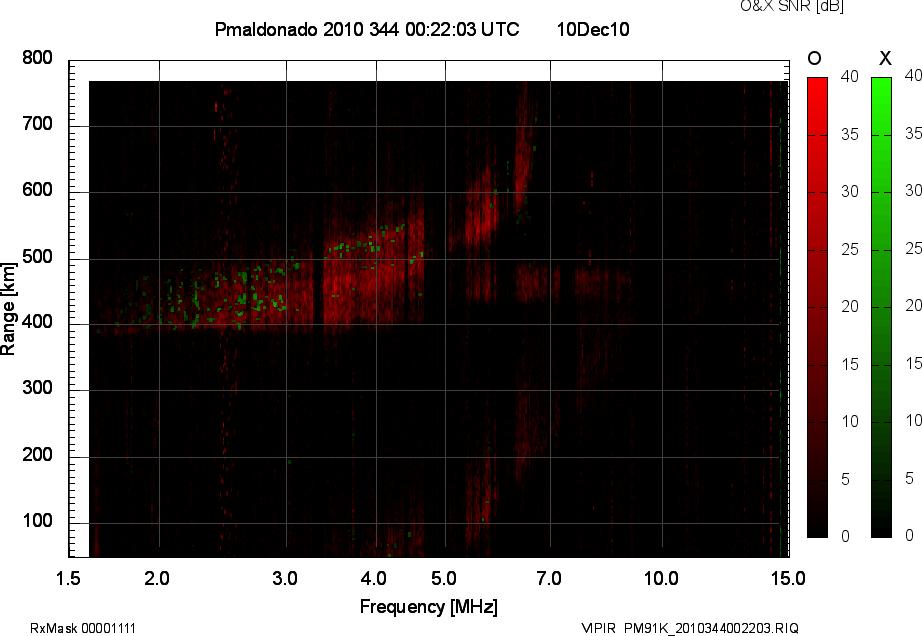Click the 2.0 frequency tick label
922x636 pixels.
(157, 578)
